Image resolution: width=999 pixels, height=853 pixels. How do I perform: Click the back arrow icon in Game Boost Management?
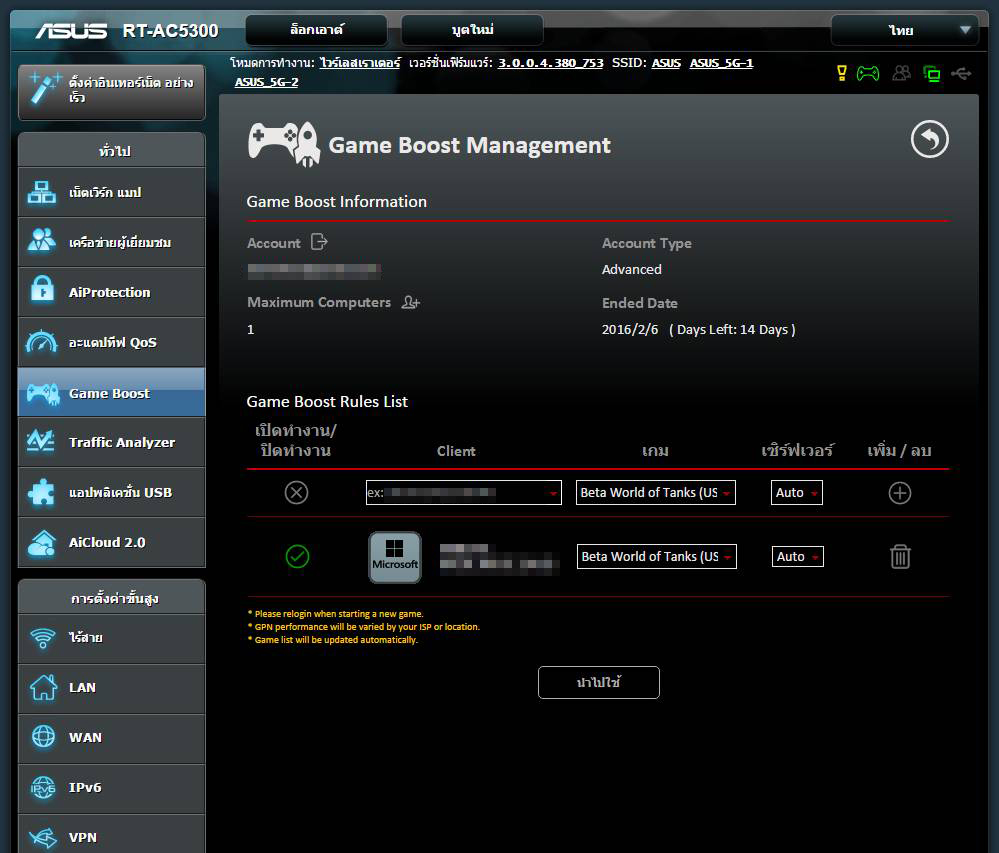coord(930,139)
